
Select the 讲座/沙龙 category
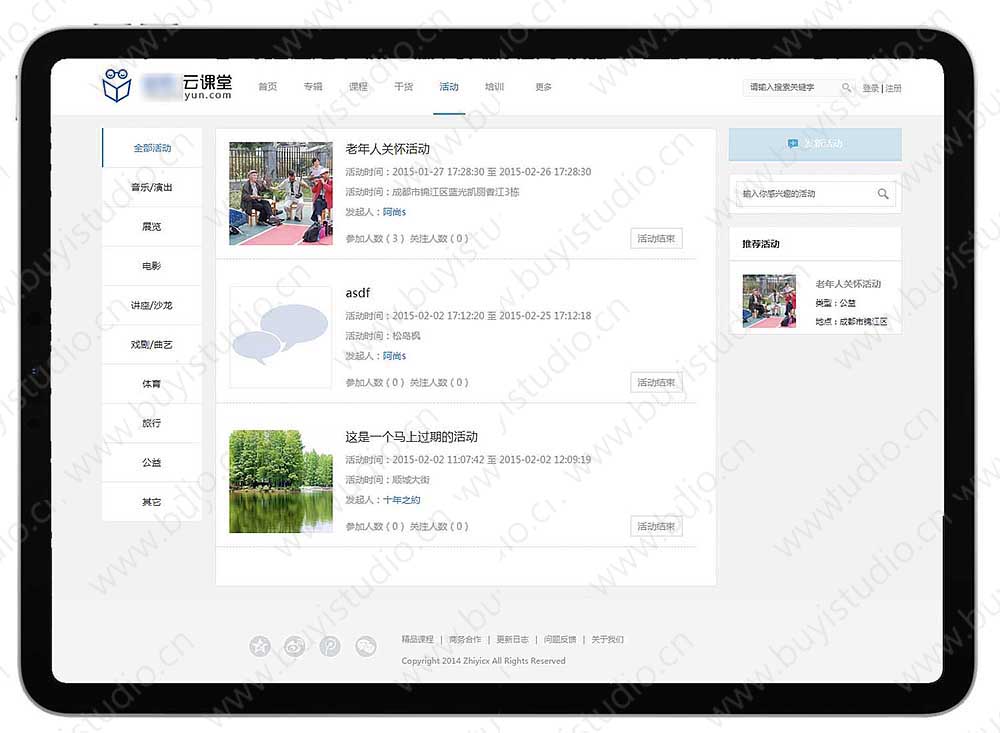152,305
